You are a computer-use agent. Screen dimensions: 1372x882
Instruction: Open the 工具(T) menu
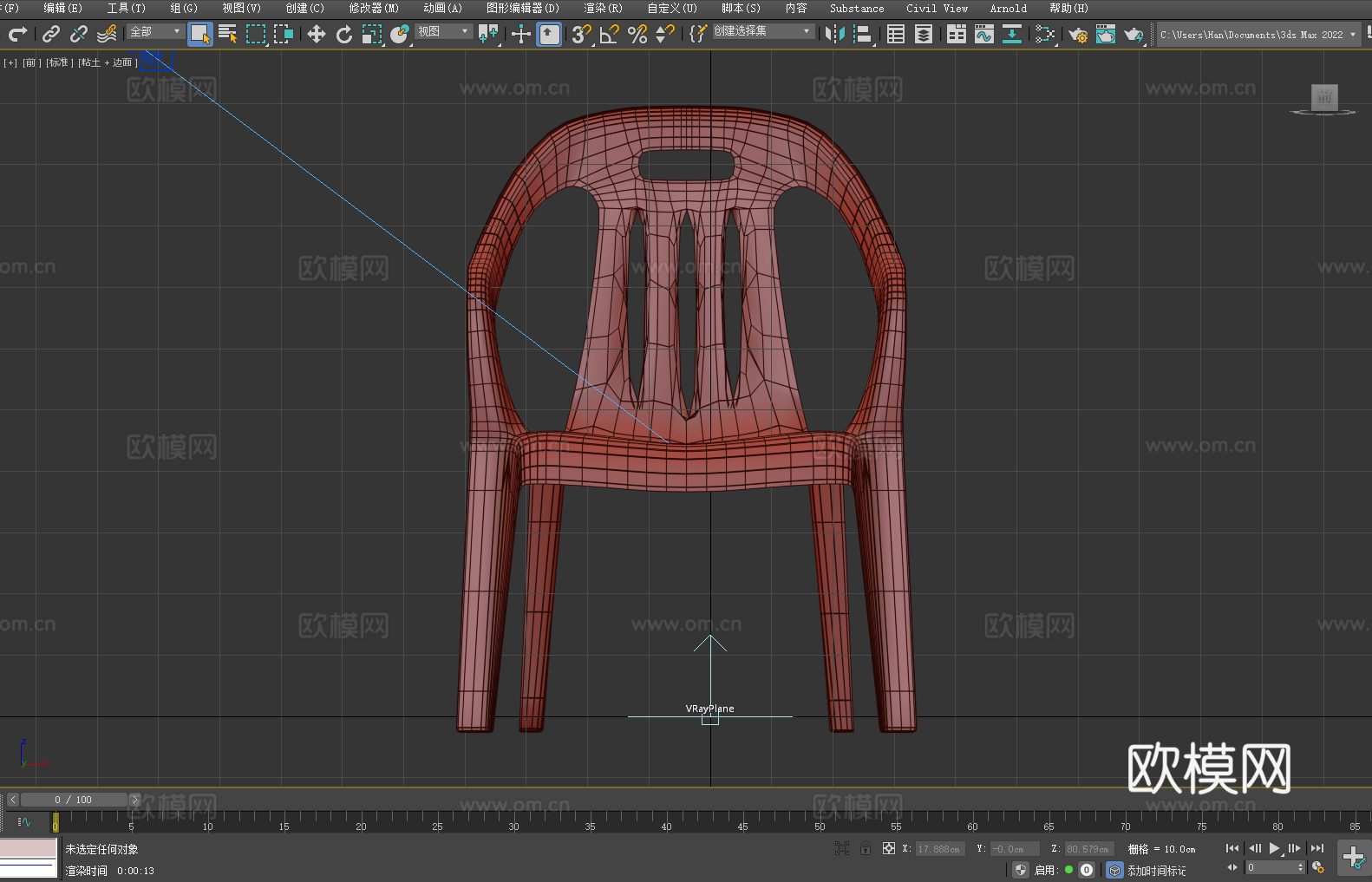(x=127, y=8)
